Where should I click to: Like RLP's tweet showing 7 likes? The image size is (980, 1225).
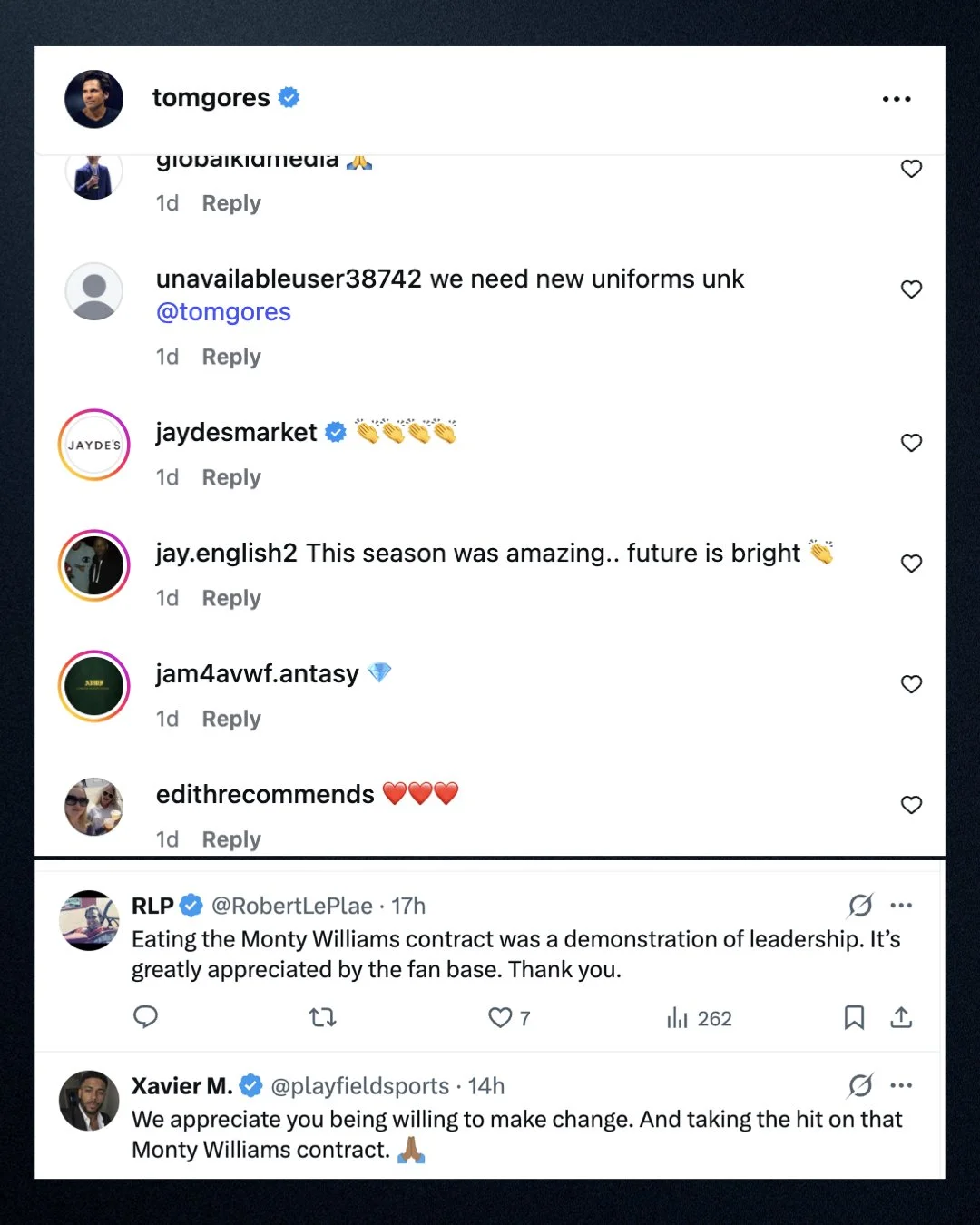509,1018
